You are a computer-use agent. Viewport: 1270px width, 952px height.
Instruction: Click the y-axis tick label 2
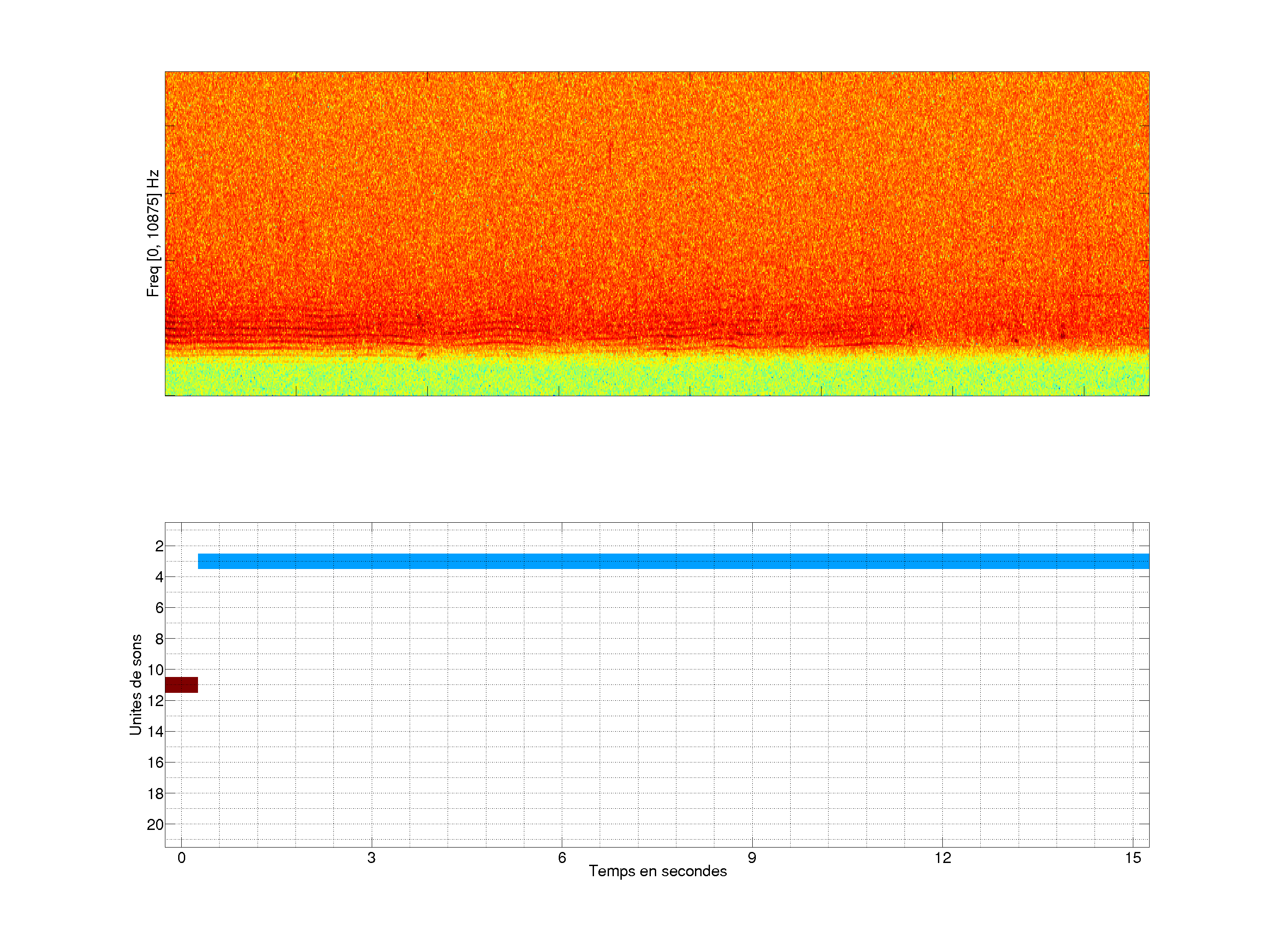click(x=159, y=546)
